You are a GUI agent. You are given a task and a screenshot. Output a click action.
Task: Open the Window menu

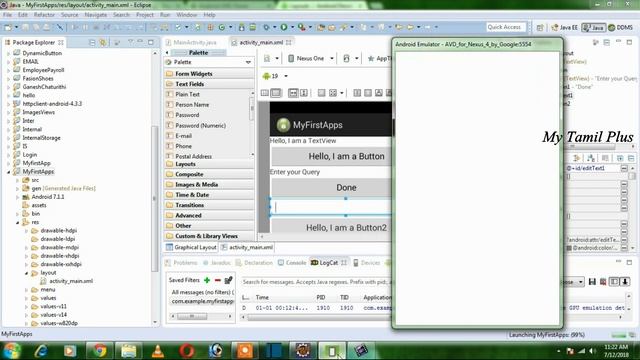pos(187,15)
